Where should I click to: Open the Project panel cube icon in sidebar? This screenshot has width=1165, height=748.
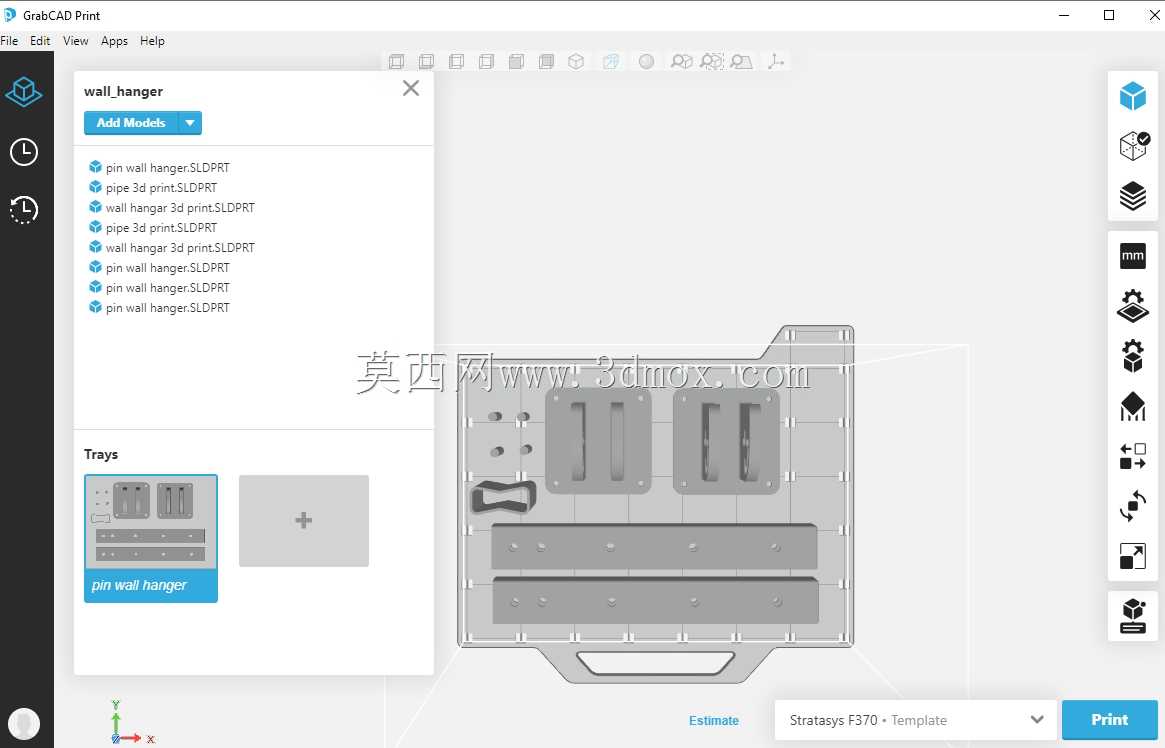pyautogui.click(x=24, y=92)
